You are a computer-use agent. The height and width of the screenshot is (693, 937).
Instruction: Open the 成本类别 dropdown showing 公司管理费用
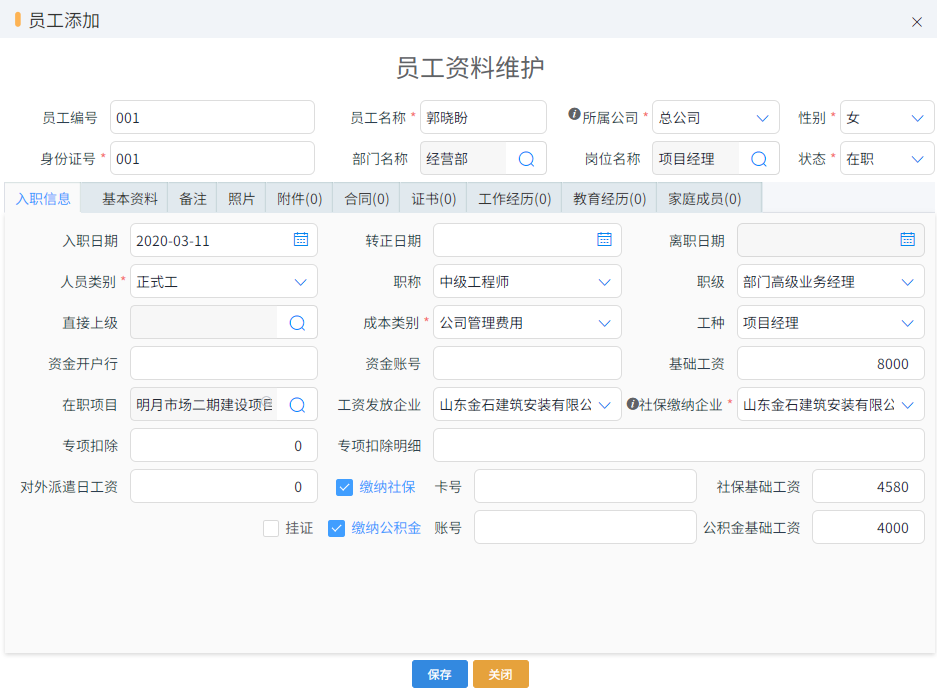click(527, 323)
